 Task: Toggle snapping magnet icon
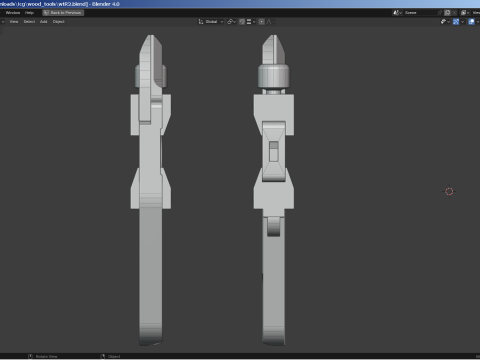point(242,22)
